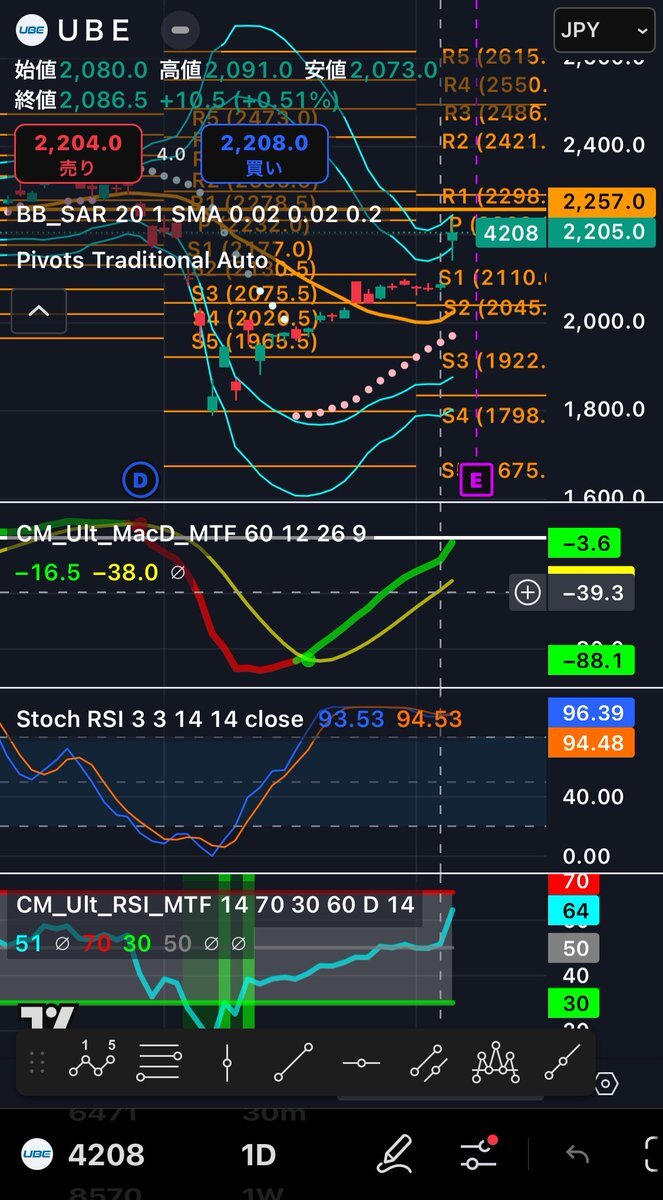The width and height of the screenshot is (663, 1200).
Task: Select the Elliott wave 1-5 pattern tool
Action: (92, 1062)
